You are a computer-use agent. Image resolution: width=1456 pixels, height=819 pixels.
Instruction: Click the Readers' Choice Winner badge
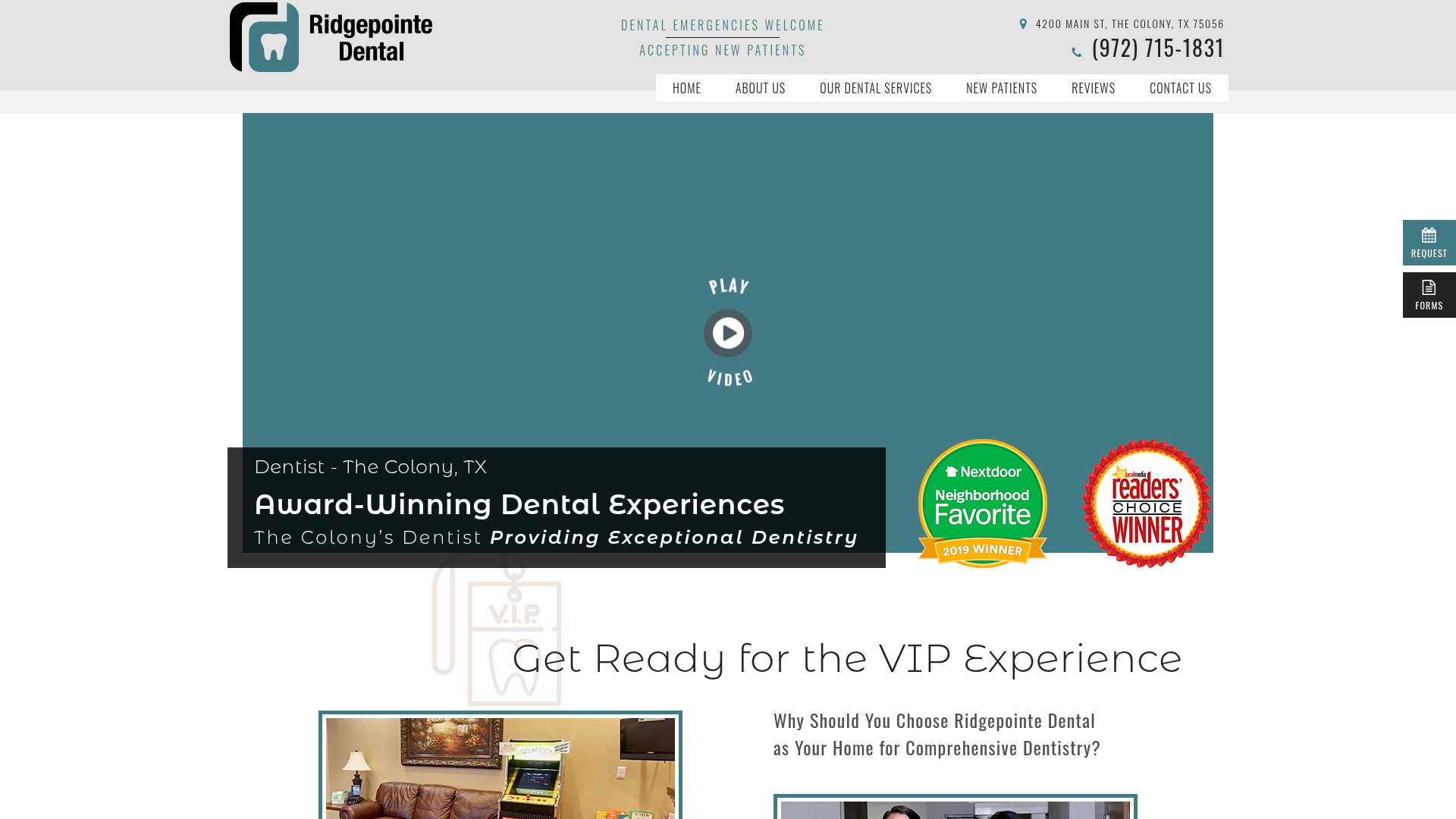click(x=1147, y=503)
